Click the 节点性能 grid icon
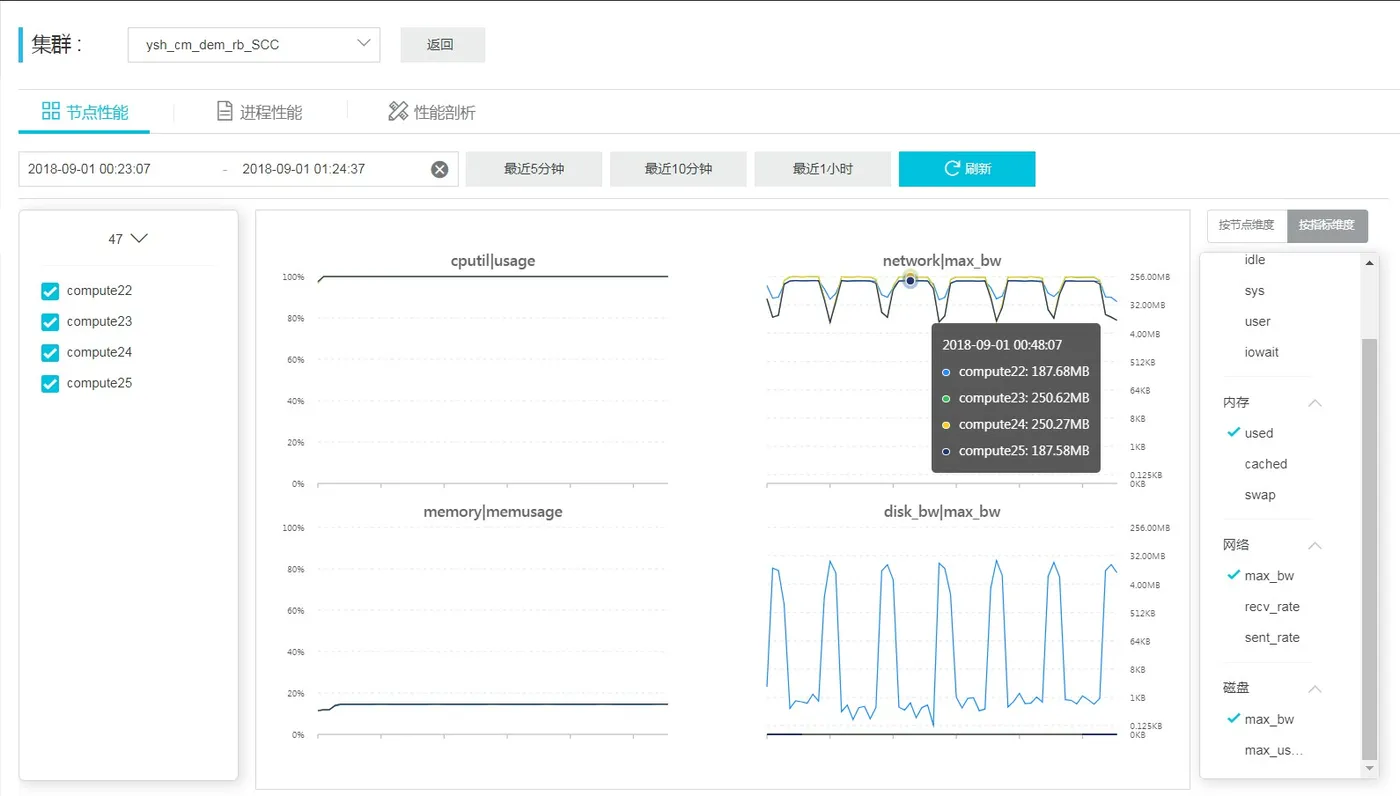This screenshot has width=1400, height=796. pyautogui.click(x=50, y=111)
